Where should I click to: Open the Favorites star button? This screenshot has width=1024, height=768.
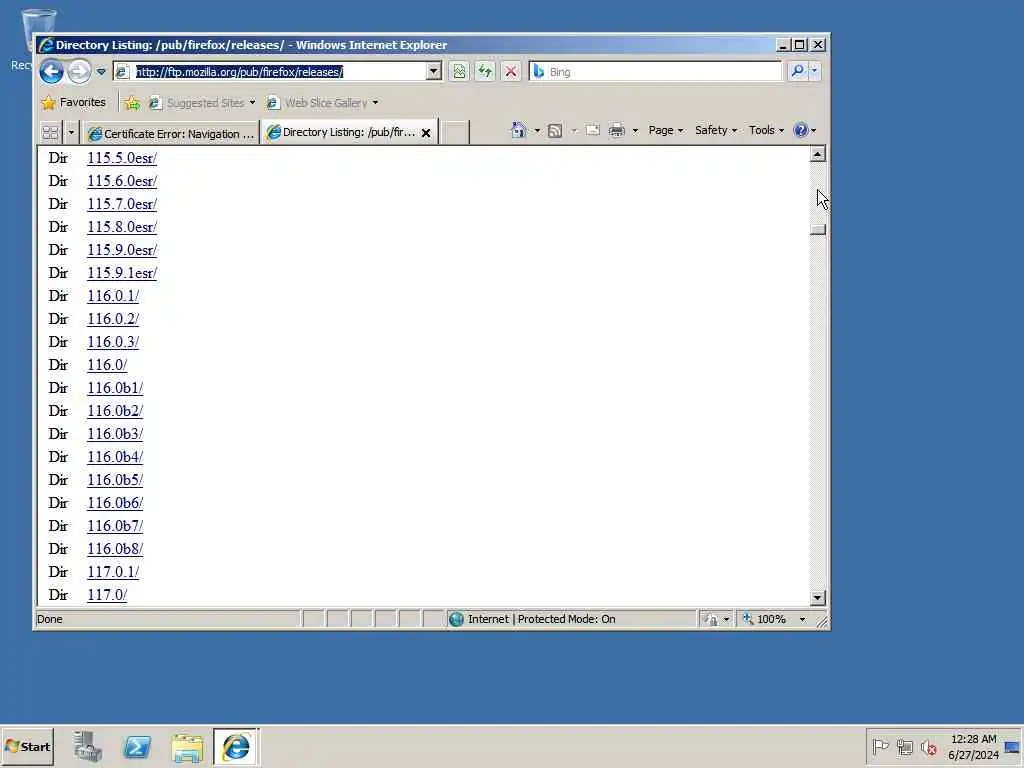tap(73, 103)
